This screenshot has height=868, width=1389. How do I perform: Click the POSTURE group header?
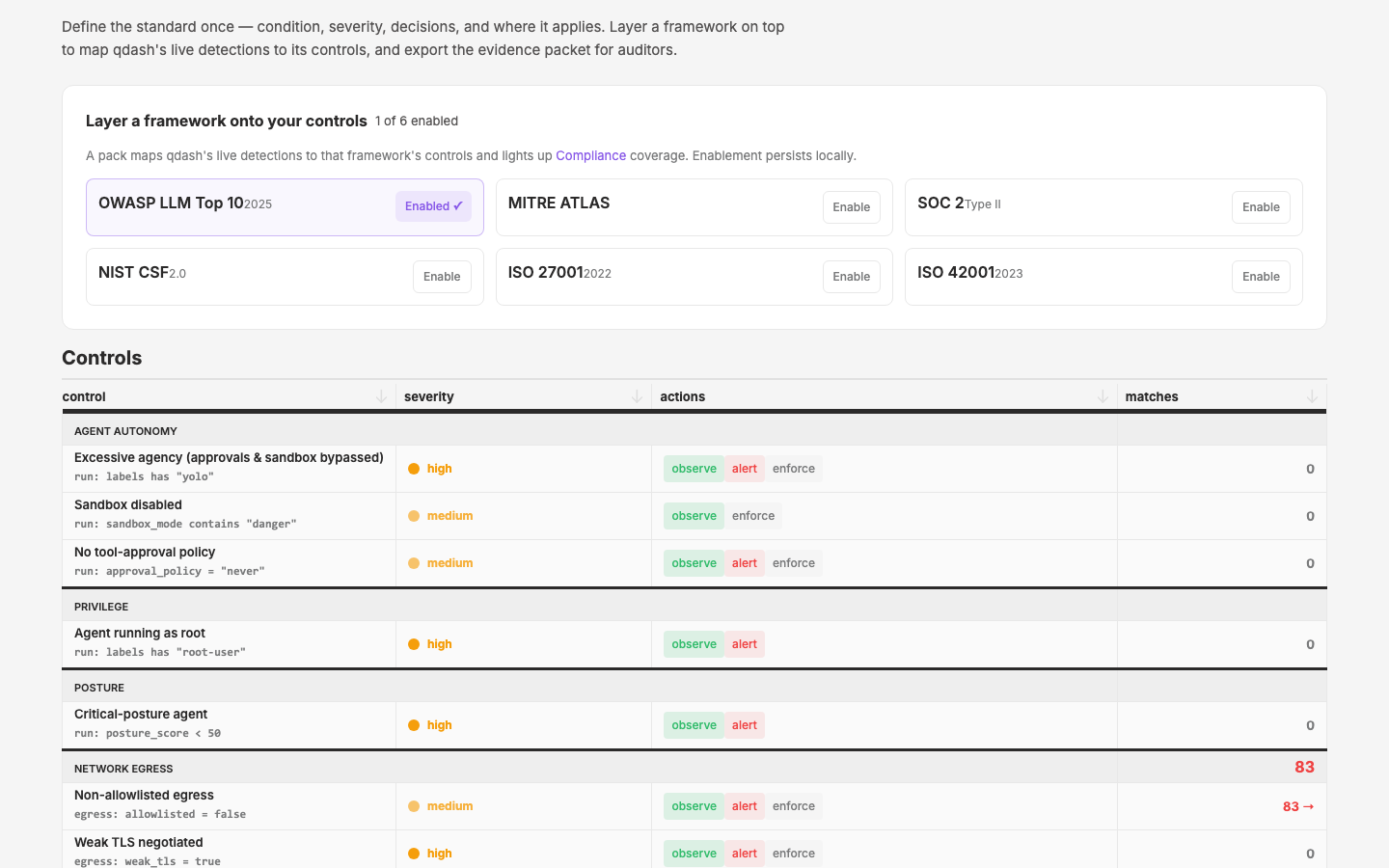point(99,688)
